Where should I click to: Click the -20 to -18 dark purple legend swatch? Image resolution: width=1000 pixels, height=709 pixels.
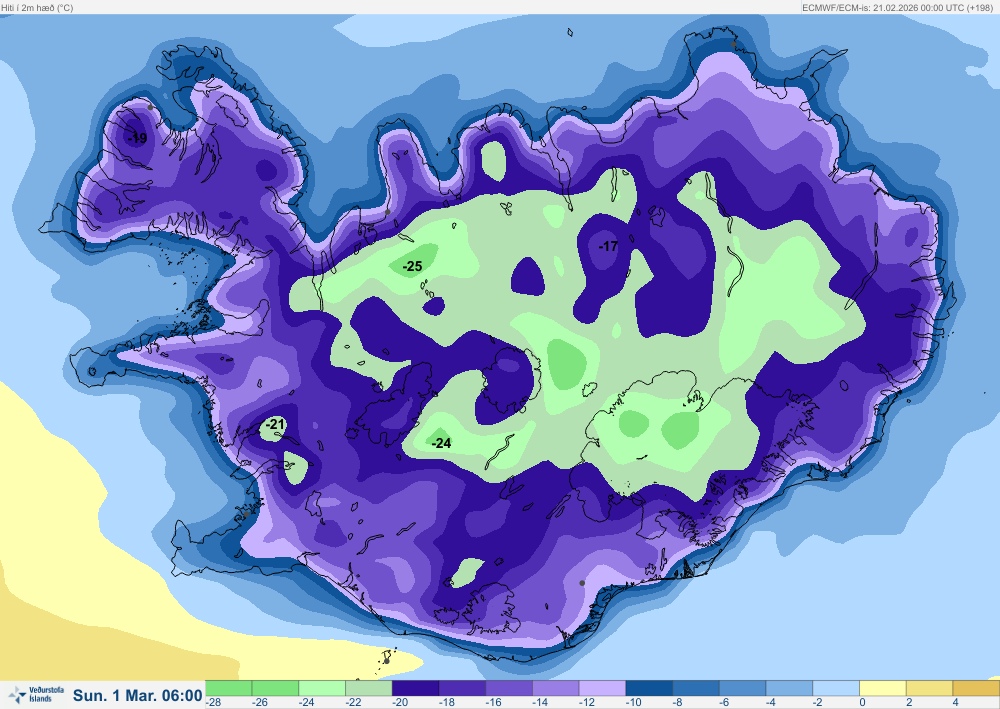(x=415, y=688)
